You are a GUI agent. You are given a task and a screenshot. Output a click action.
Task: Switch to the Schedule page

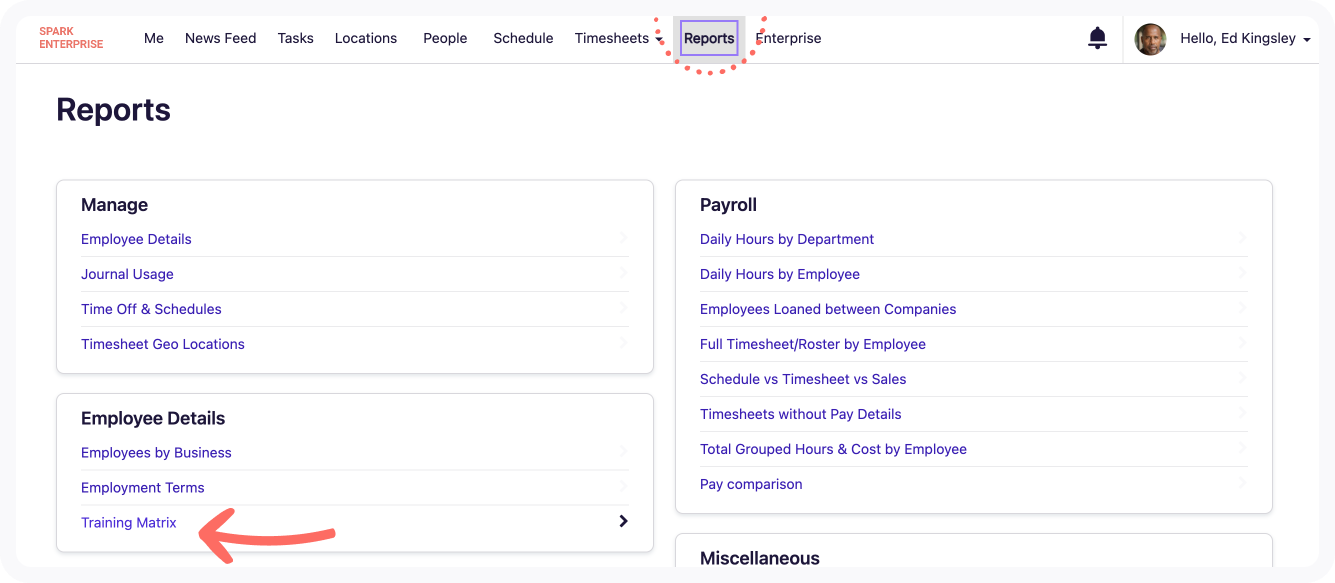click(523, 38)
